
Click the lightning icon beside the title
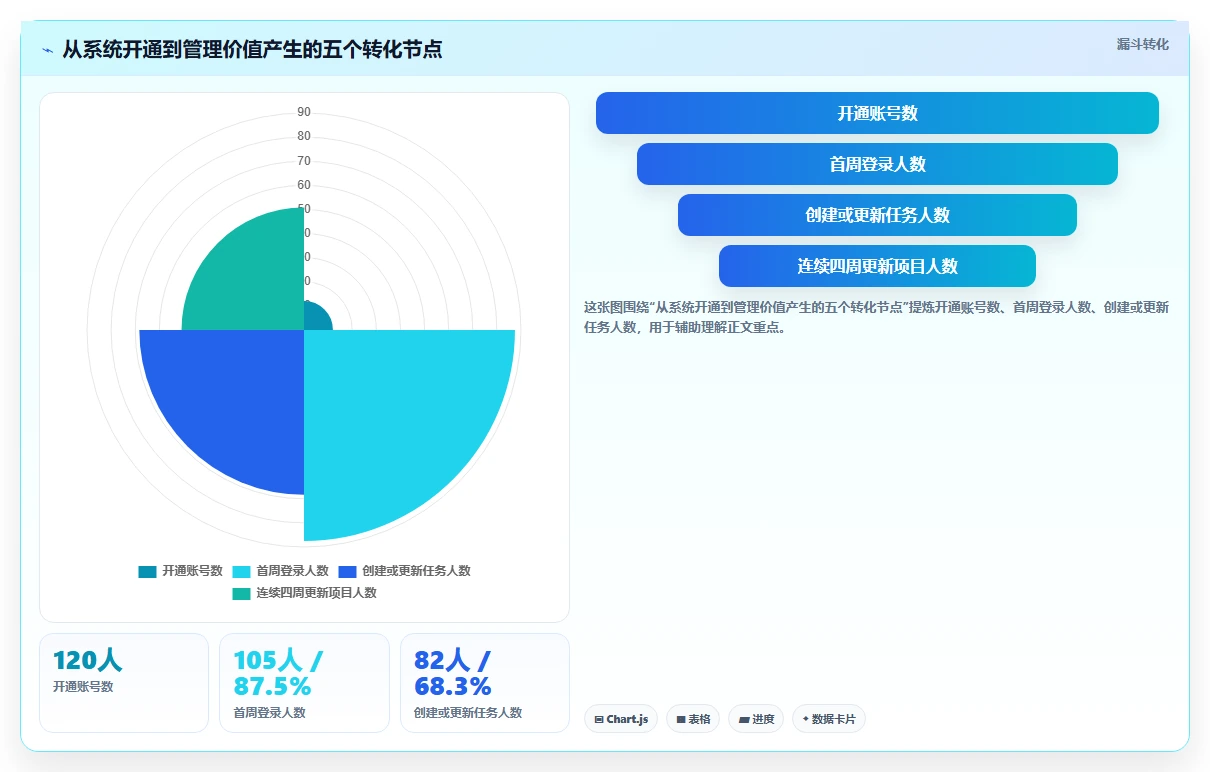(x=48, y=50)
